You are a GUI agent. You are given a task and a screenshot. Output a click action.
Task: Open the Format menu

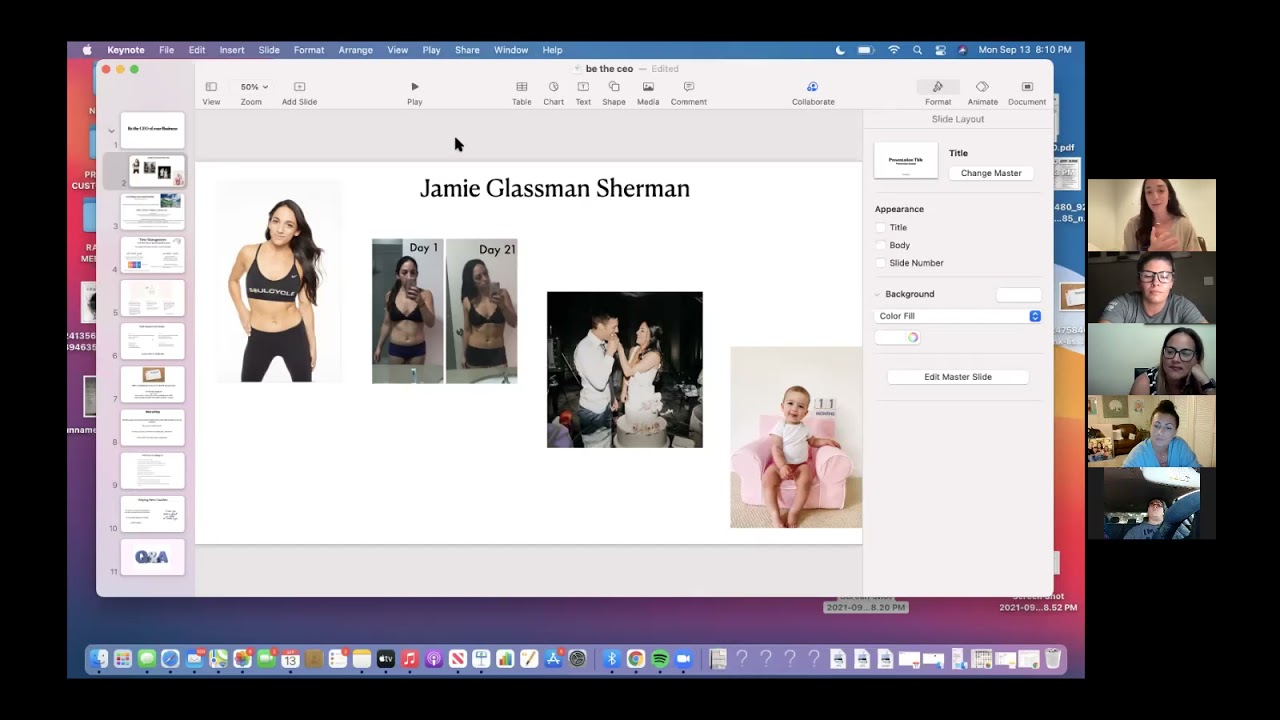(x=309, y=50)
